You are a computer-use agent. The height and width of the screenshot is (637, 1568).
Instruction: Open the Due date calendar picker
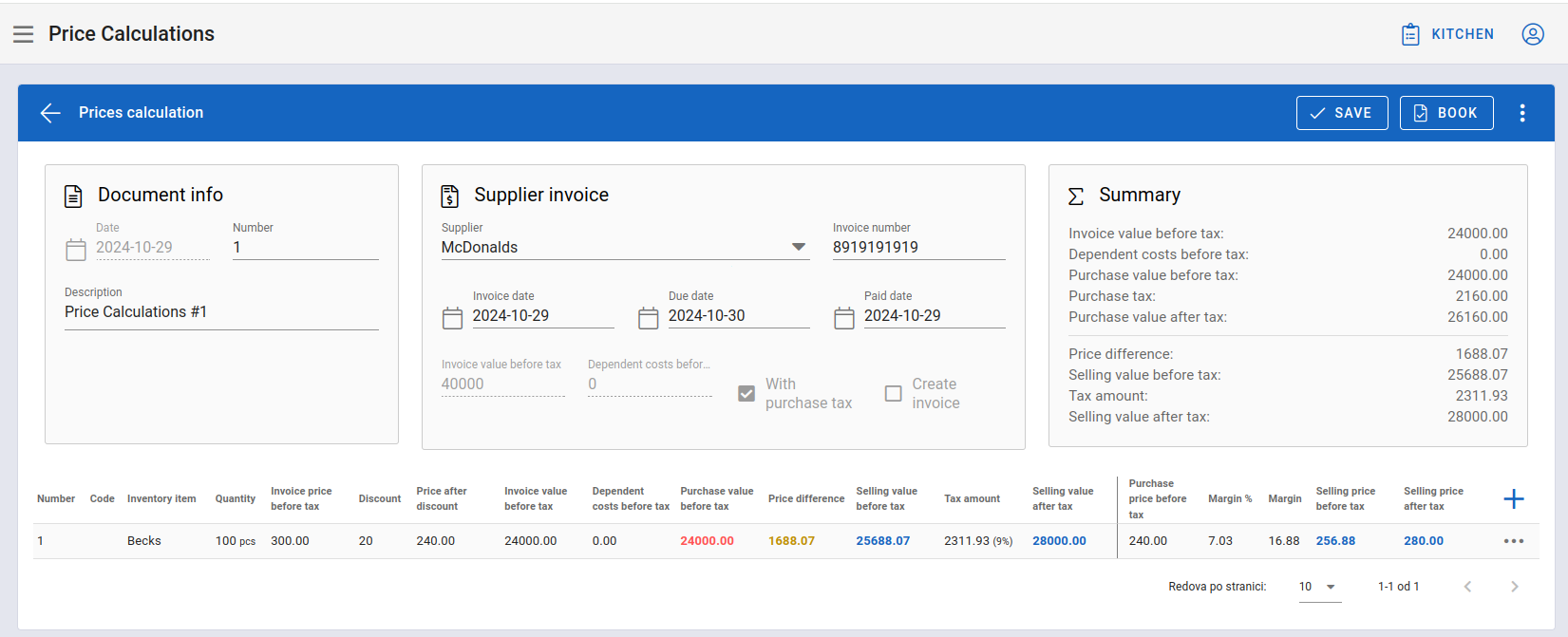[649, 318]
